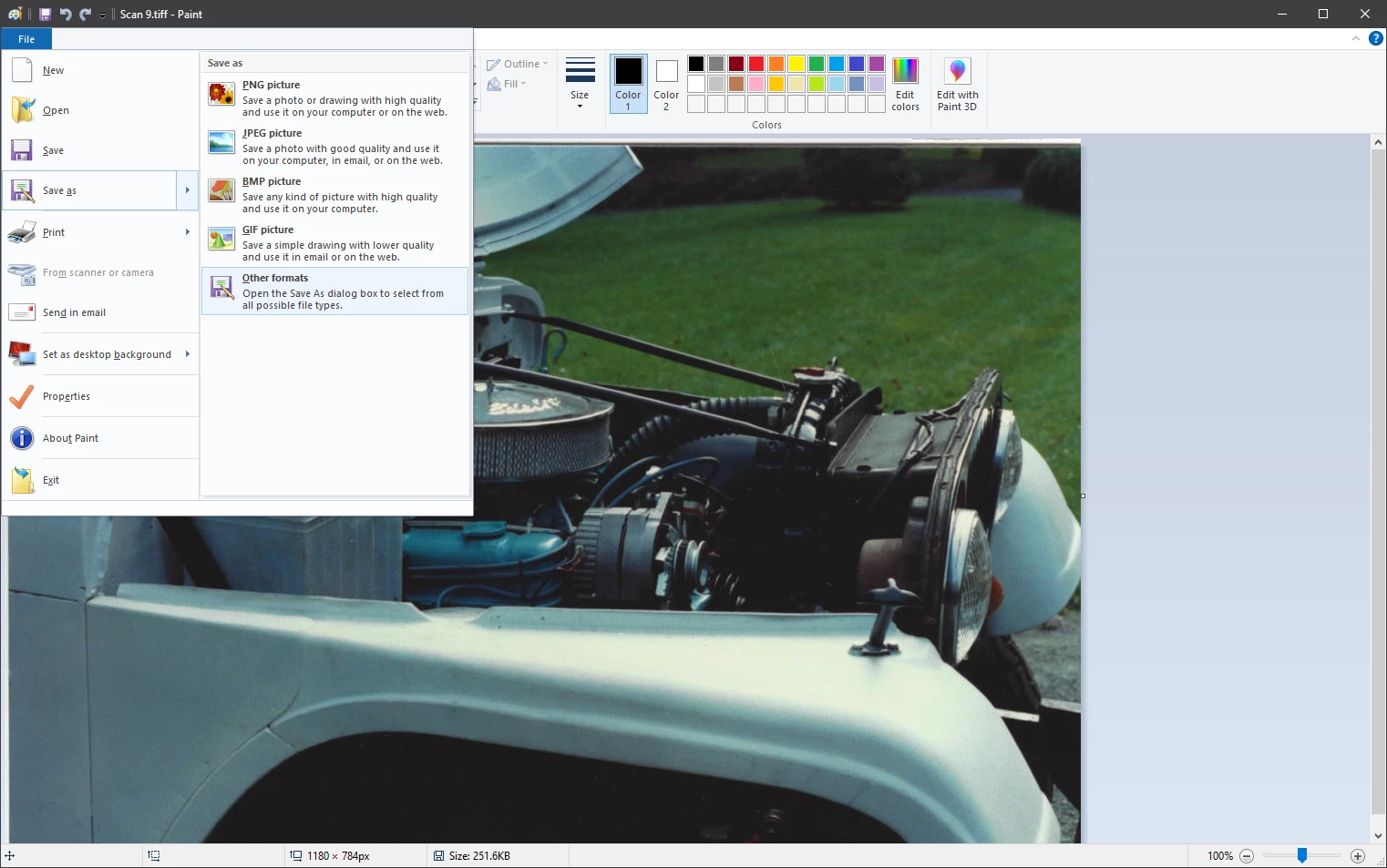Expand the Size line thickness dropdown
The height and width of the screenshot is (868, 1387).
click(580, 84)
